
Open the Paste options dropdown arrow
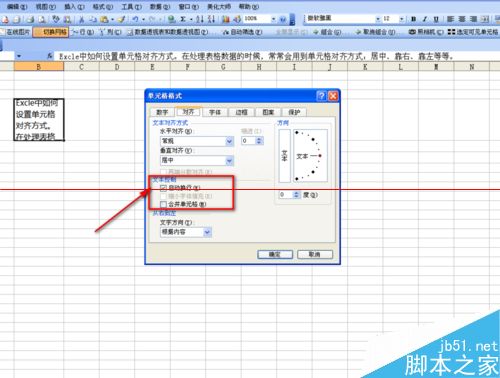point(112,20)
